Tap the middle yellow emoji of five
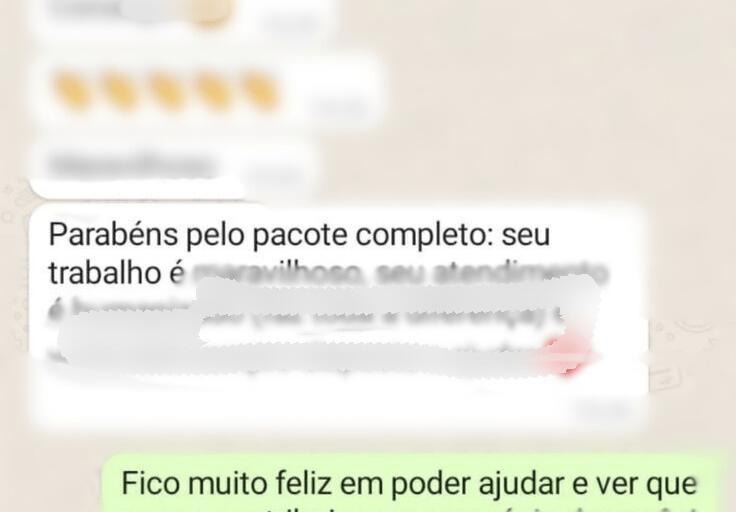 coord(166,91)
